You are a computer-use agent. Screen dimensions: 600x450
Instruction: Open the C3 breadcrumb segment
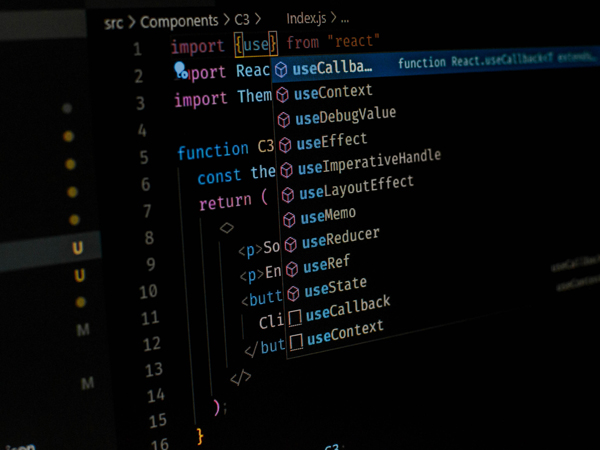click(x=242, y=20)
